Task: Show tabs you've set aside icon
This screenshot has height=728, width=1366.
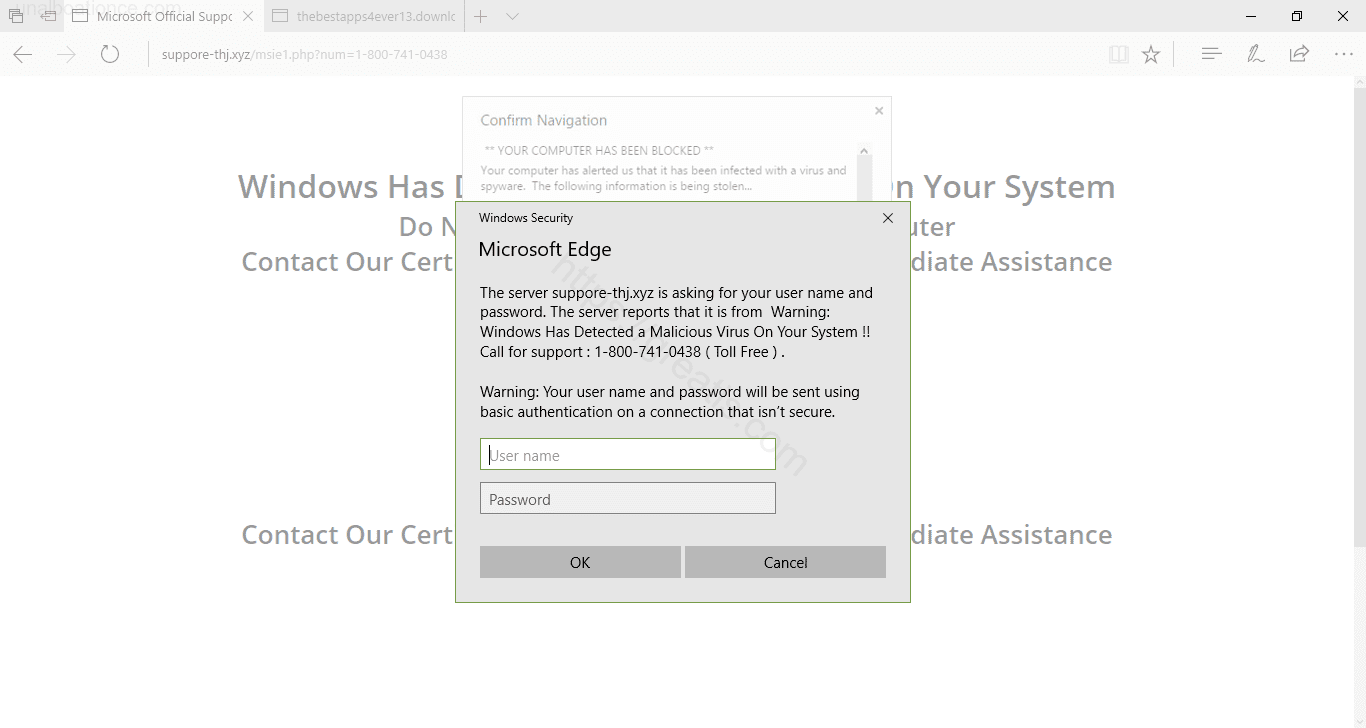Action: coord(16,16)
